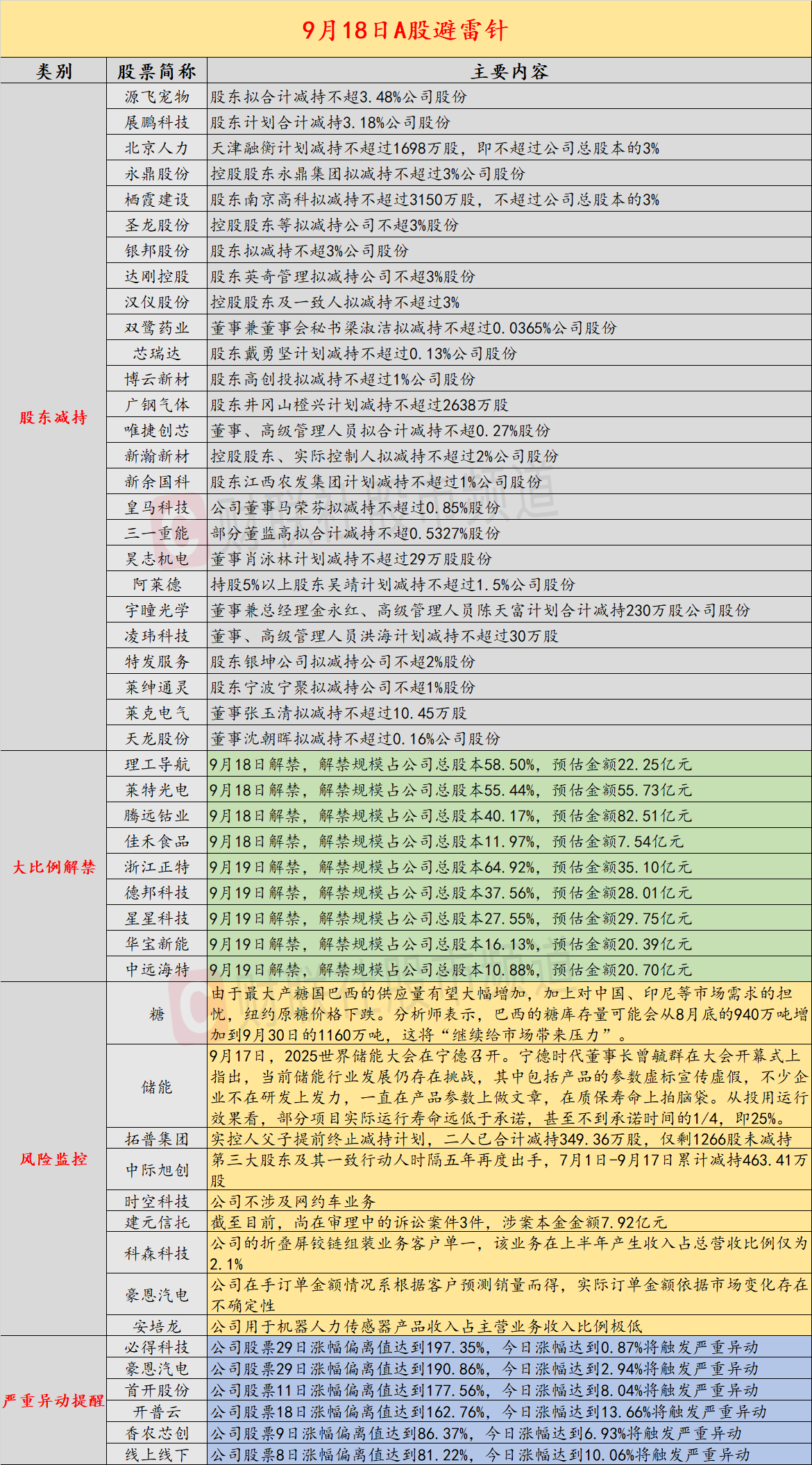Select the 股东减持 category cell
The width and height of the screenshot is (812, 1465).
53,417
